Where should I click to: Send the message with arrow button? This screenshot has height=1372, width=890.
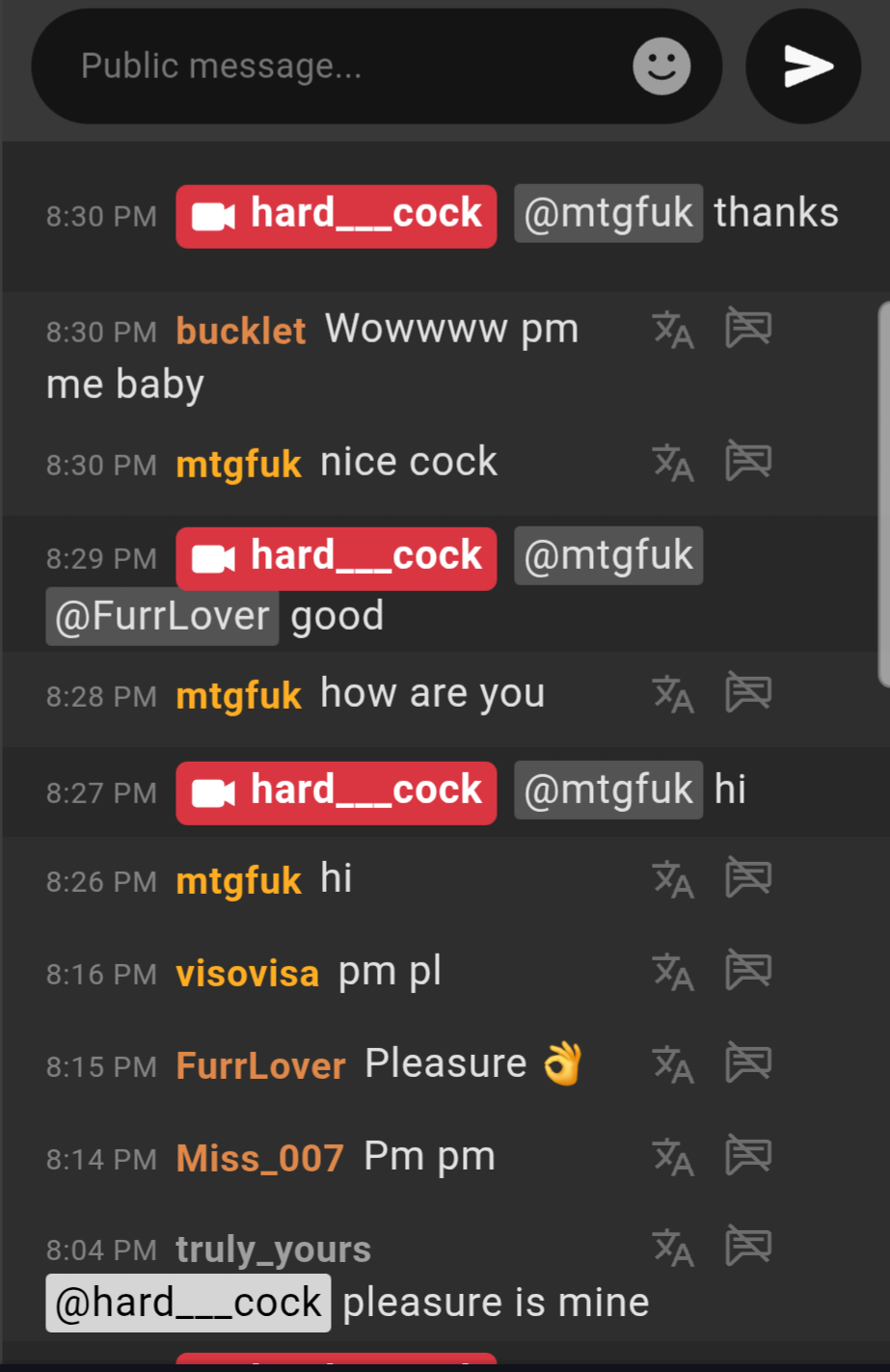click(x=803, y=67)
